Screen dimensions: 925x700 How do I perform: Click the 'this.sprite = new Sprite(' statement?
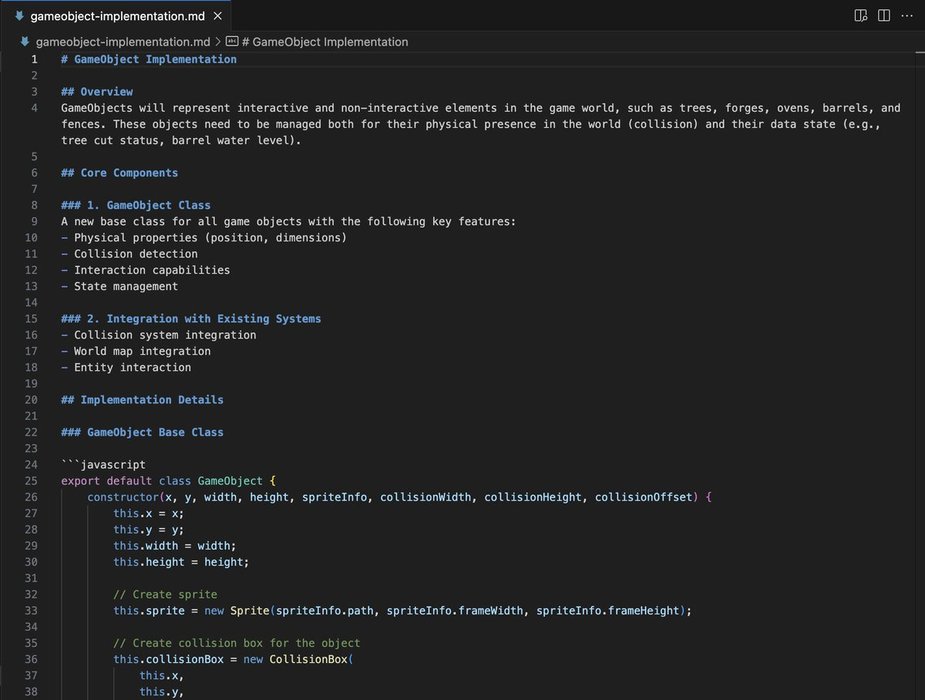402,610
